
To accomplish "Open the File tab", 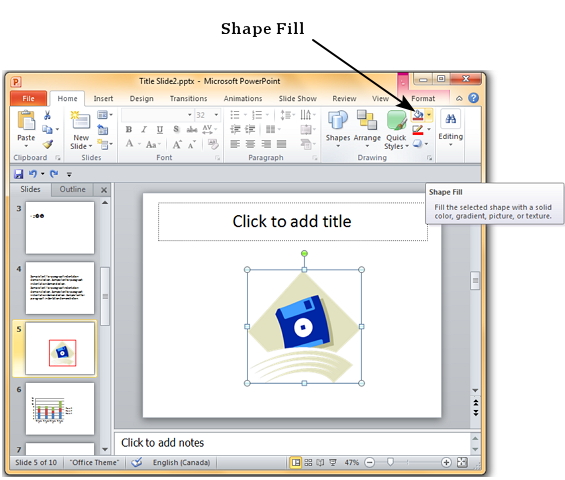I will (x=28, y=98).
